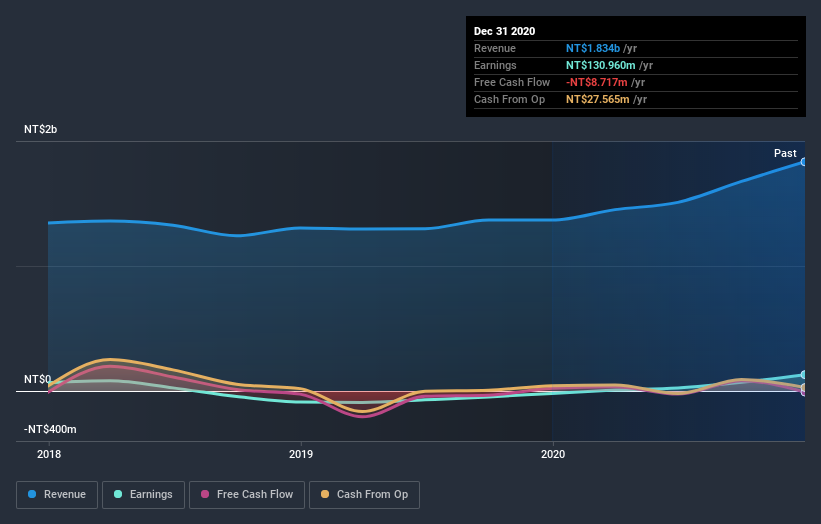The height and width of the screenshot is (524, 821).
Task: Click the NT$27.565m cash from op value
Action: [x=597, y=99]
